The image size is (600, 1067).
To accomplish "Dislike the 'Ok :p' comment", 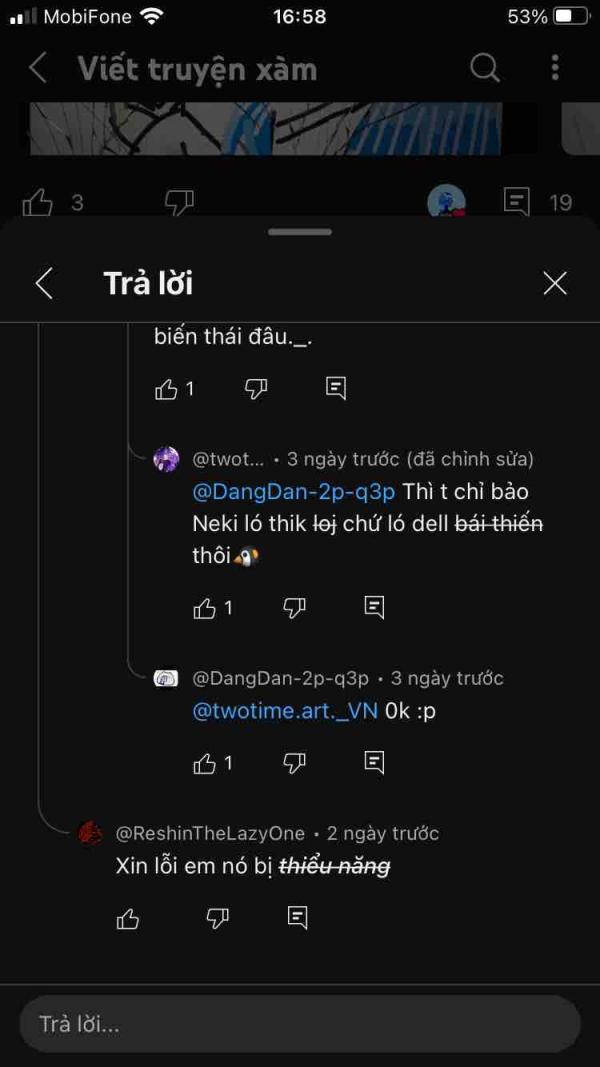I will [x=294, y=764].
